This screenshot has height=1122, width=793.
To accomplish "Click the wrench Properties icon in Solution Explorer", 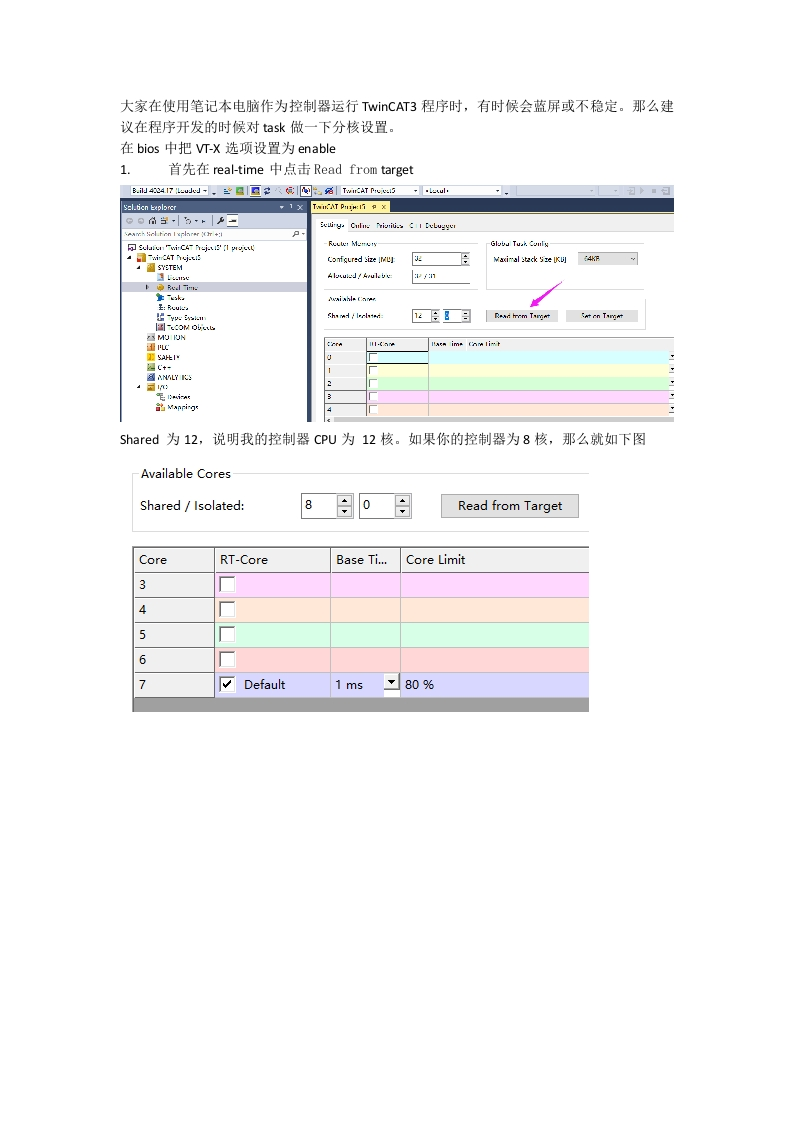I will click(220, 220).
